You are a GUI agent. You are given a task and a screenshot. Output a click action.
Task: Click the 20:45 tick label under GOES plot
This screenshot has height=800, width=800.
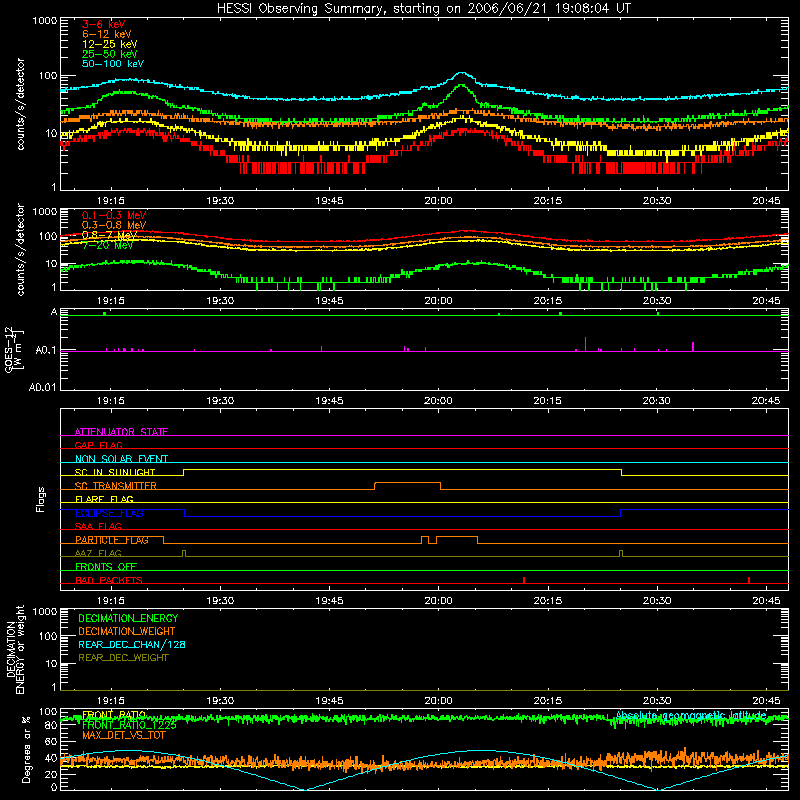pyautogui.click(x=766, y=401)
